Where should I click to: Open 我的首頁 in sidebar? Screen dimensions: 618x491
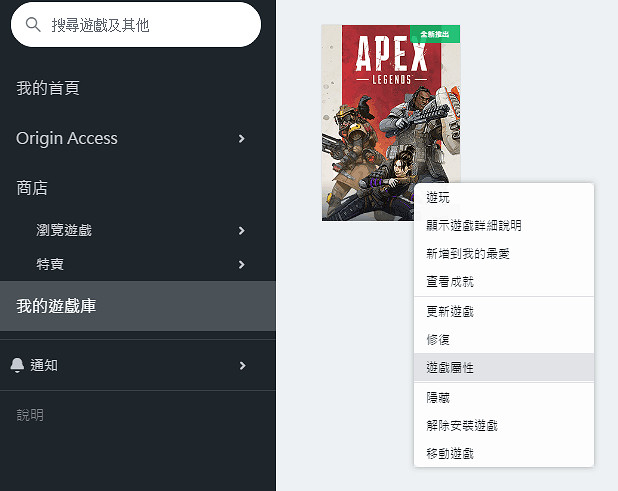48,88
